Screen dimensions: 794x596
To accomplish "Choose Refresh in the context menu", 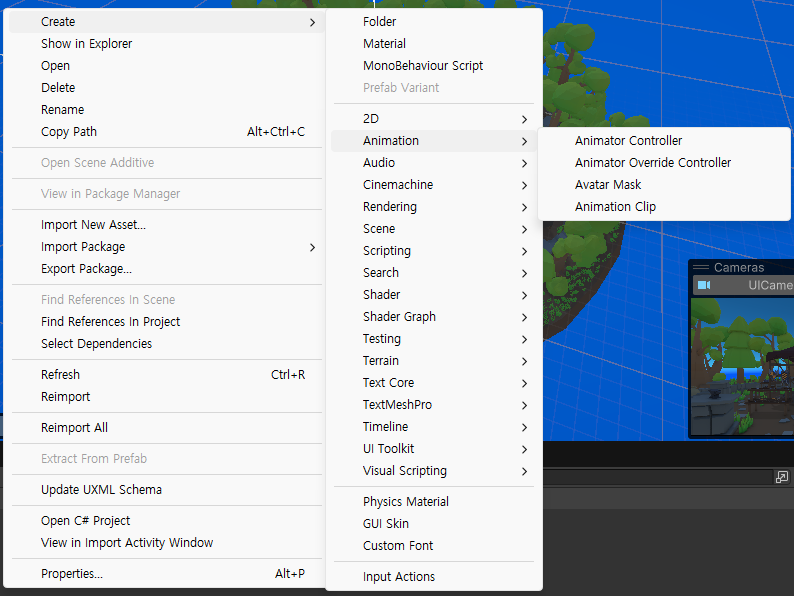I will click(x=166, y=375).
